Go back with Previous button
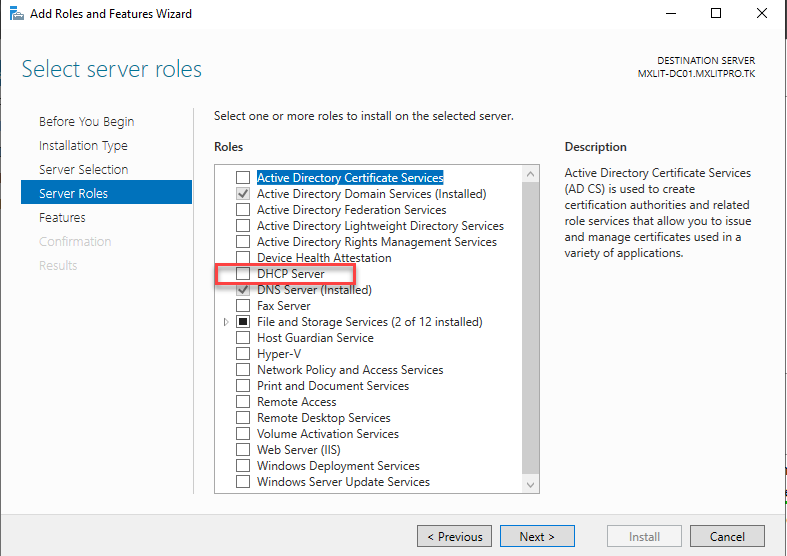 [x=454, y=537]
